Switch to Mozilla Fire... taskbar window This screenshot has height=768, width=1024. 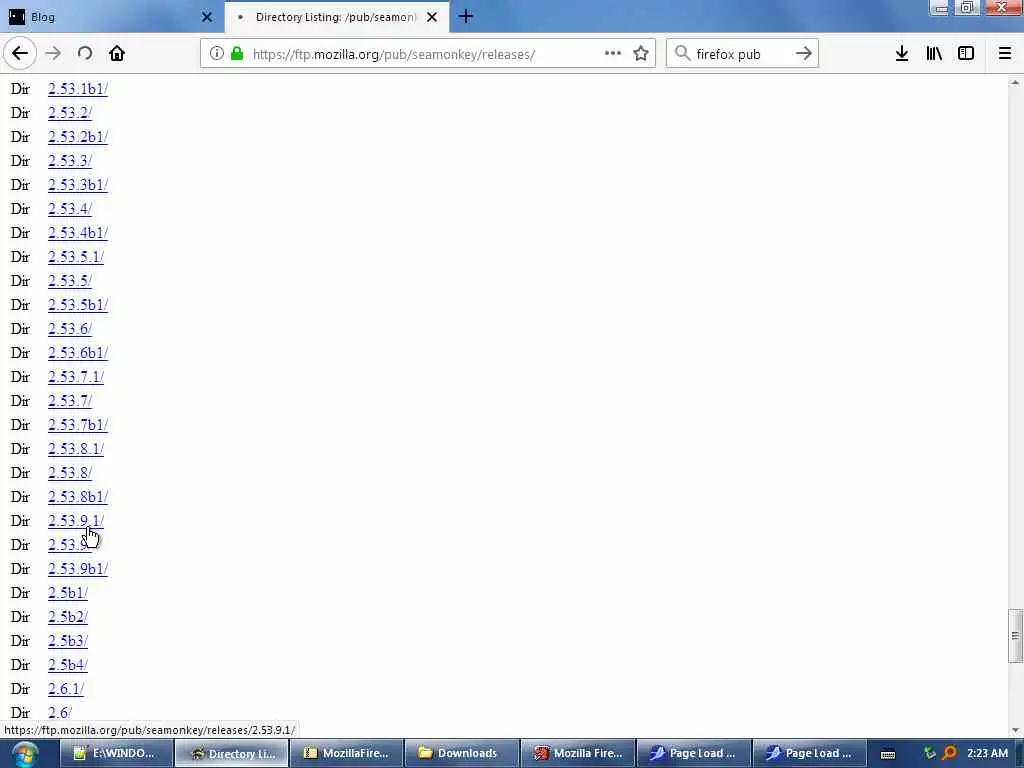click(578, 754)
